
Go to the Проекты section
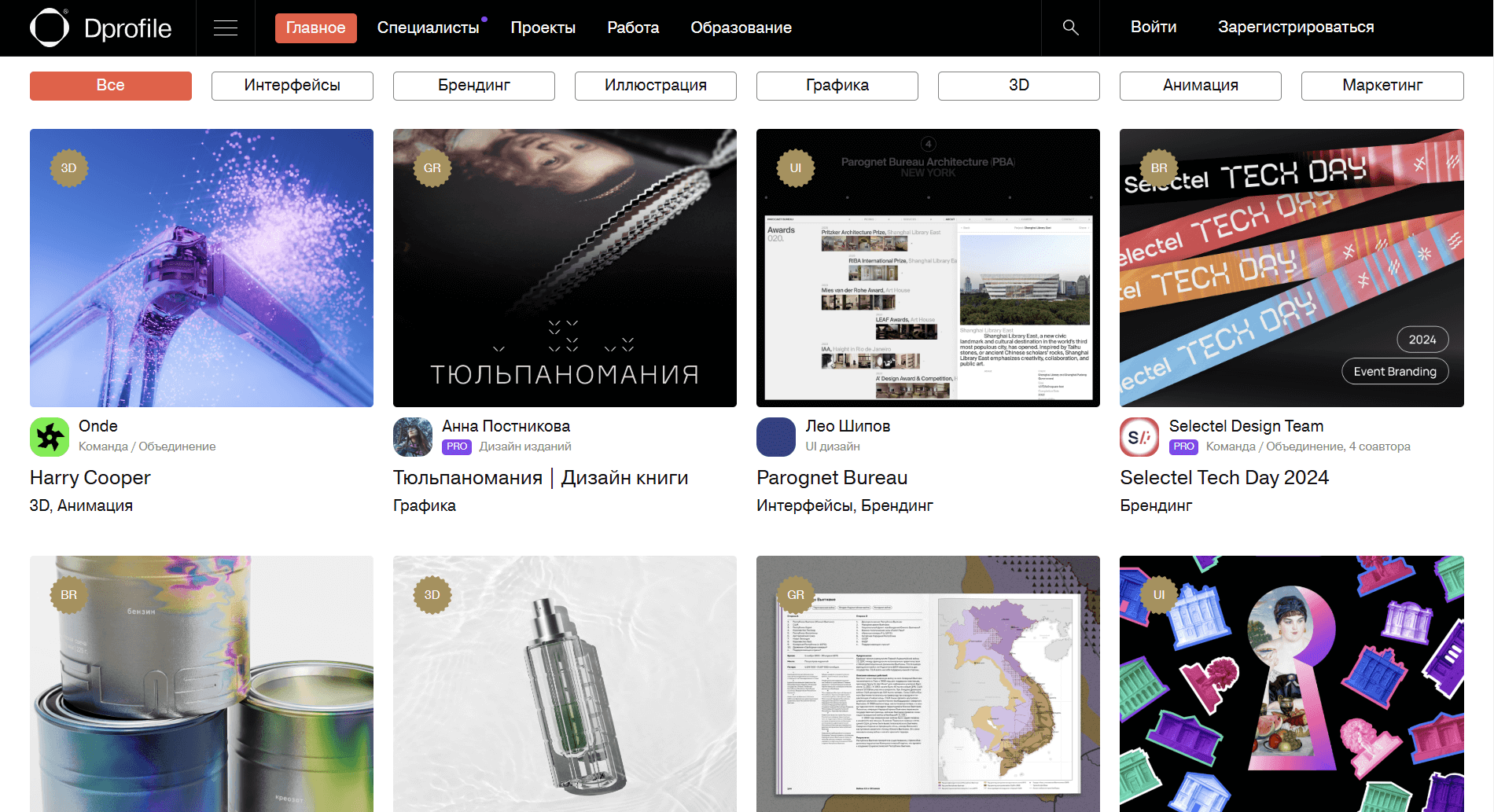(x=543, y=28)
